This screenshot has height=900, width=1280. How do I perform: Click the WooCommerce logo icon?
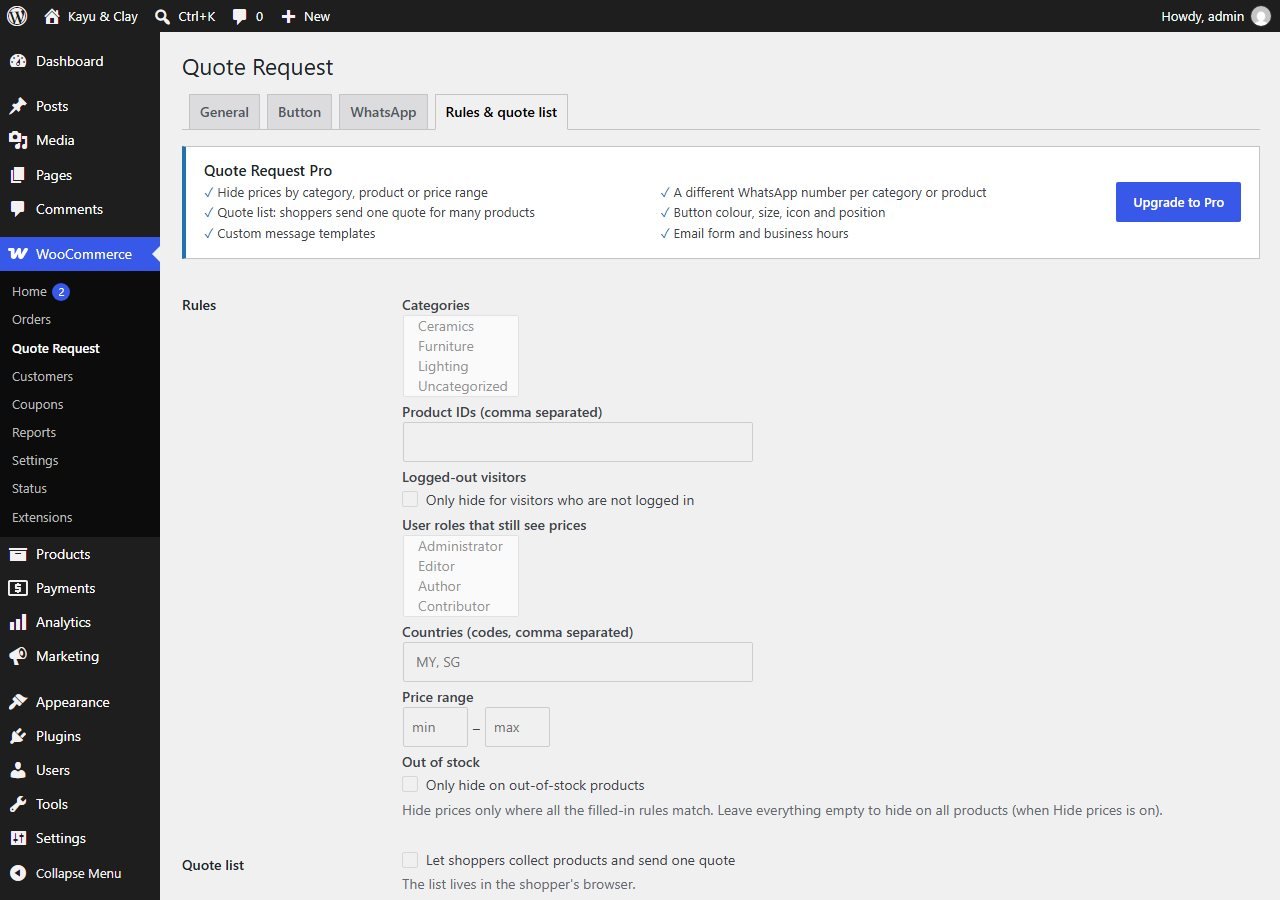[18, 254]
